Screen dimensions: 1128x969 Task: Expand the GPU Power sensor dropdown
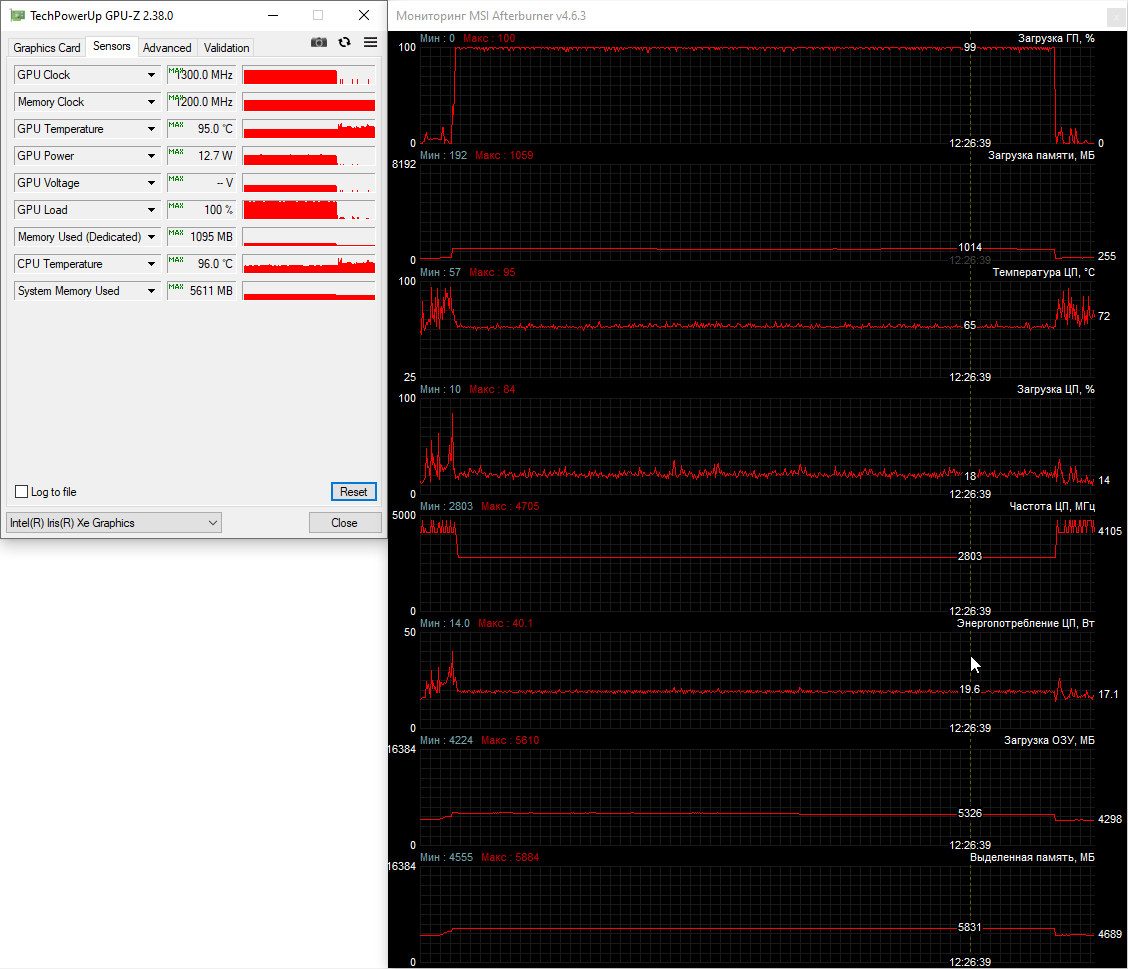(x=151, y=156)
